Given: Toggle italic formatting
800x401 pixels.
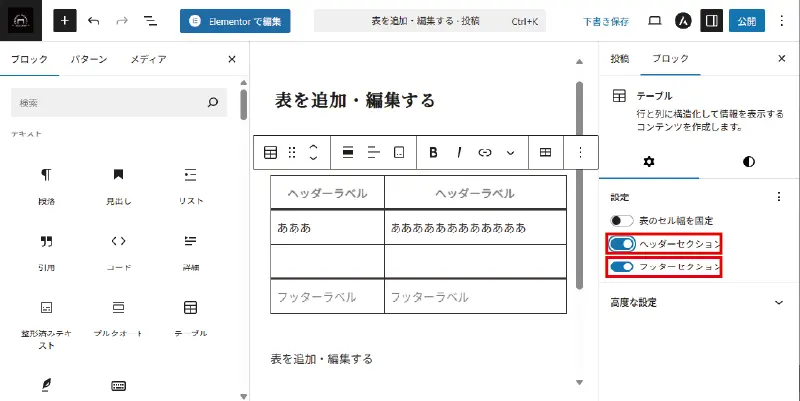Looking at the screenshot, I should point(459,152).
